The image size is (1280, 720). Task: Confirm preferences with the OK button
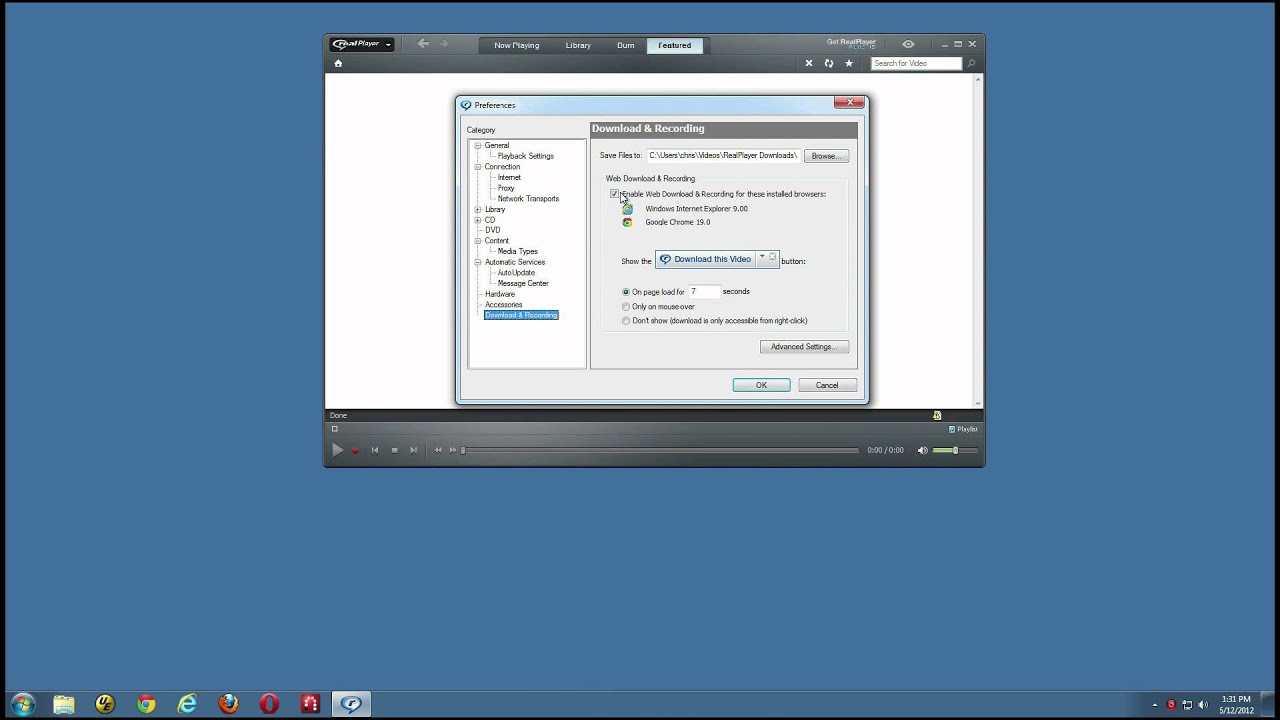coord(761,385)
